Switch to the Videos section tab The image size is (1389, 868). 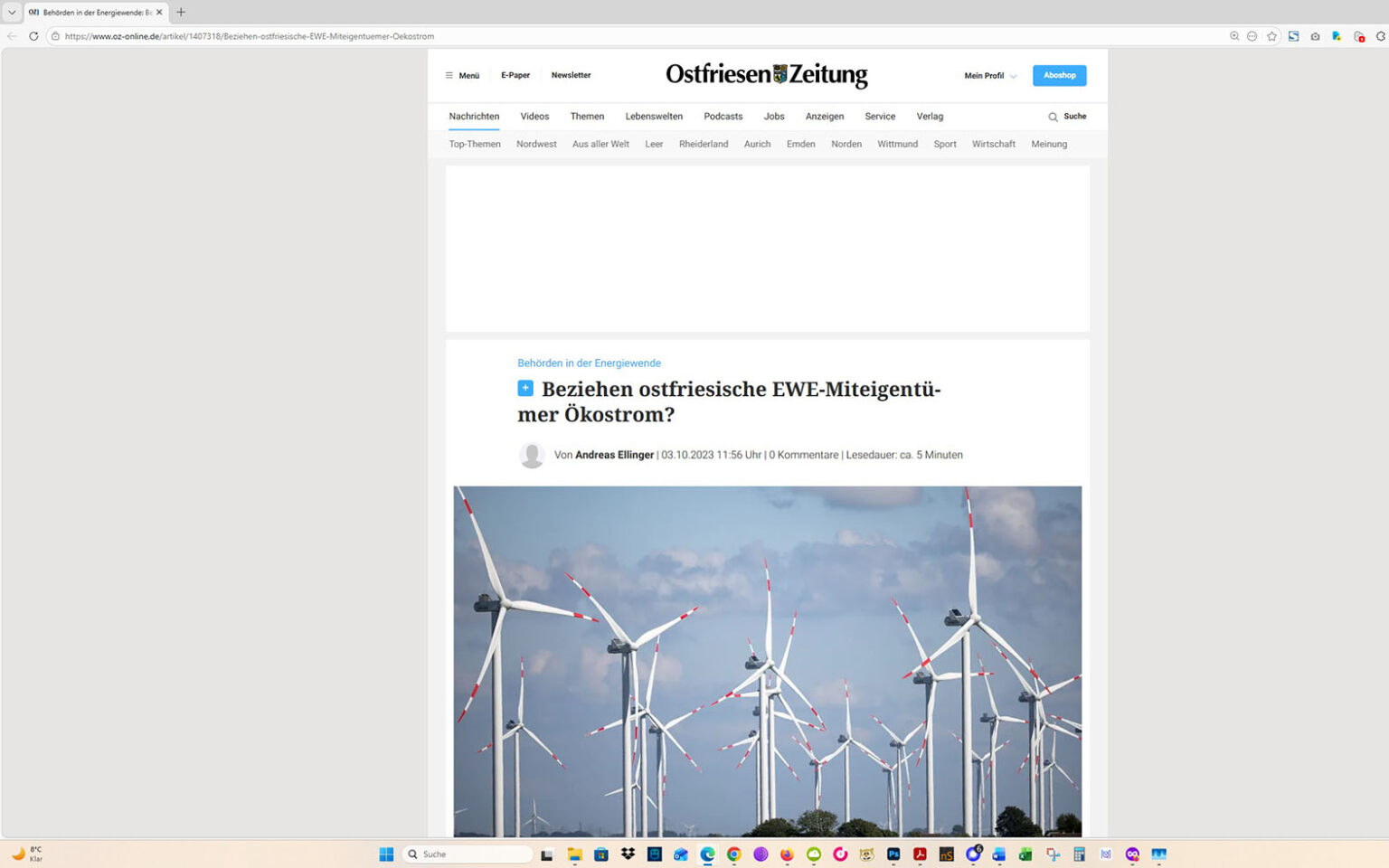(534, 116)
